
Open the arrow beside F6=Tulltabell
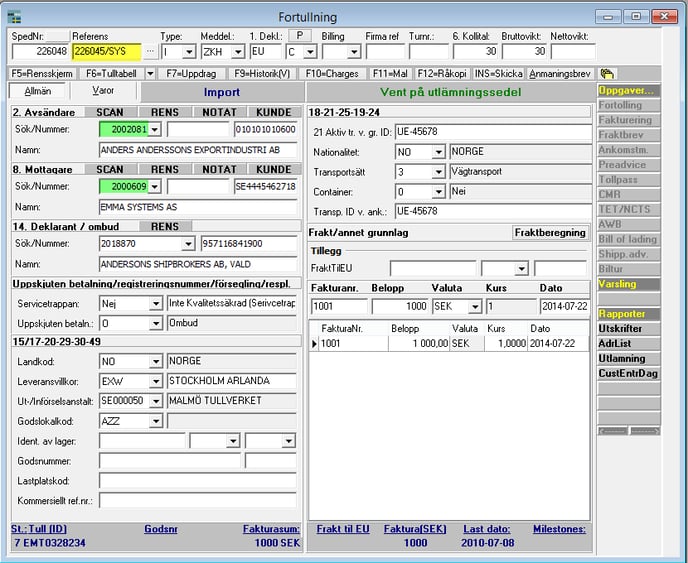(150, 74)
